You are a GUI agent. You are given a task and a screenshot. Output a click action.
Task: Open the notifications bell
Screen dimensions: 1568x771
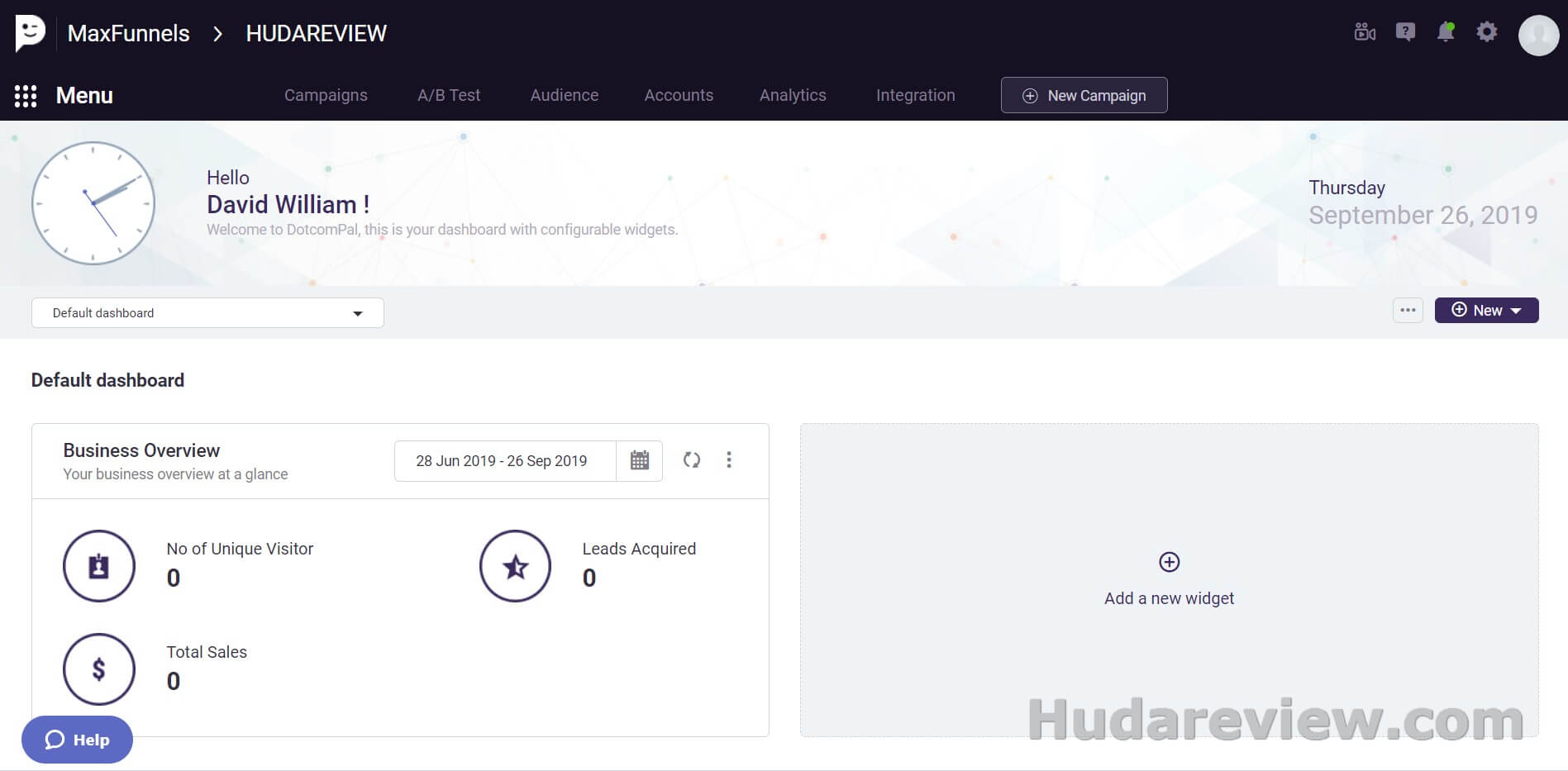coord(1446,32)
